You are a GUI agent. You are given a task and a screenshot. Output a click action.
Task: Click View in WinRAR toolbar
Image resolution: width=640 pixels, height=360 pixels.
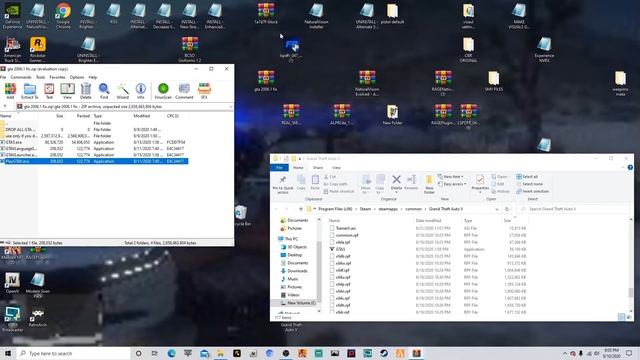click(x=67, y=91)
